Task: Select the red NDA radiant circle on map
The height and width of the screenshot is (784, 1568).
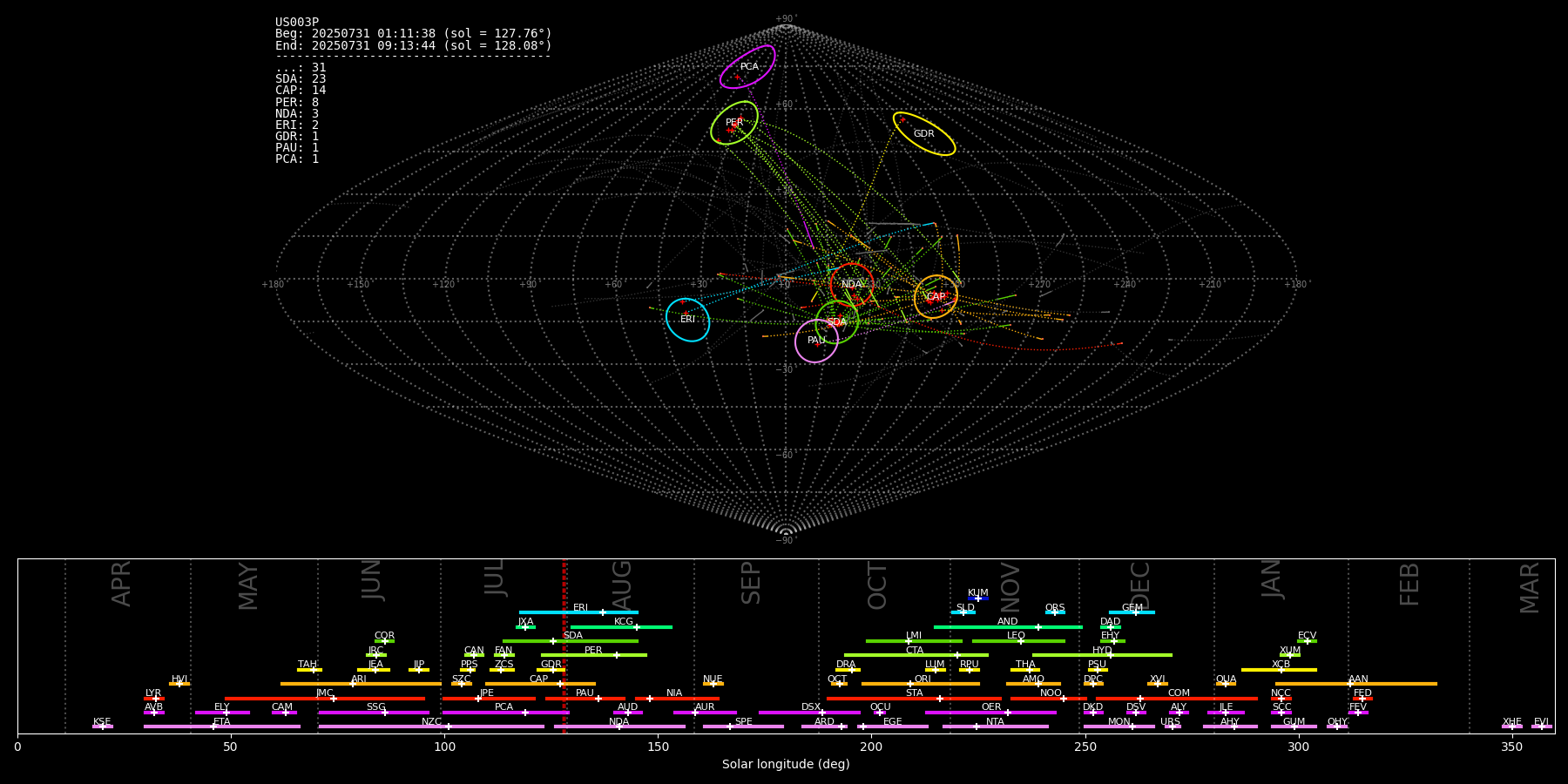Action: pyautogui.click(x=852, y=285)
